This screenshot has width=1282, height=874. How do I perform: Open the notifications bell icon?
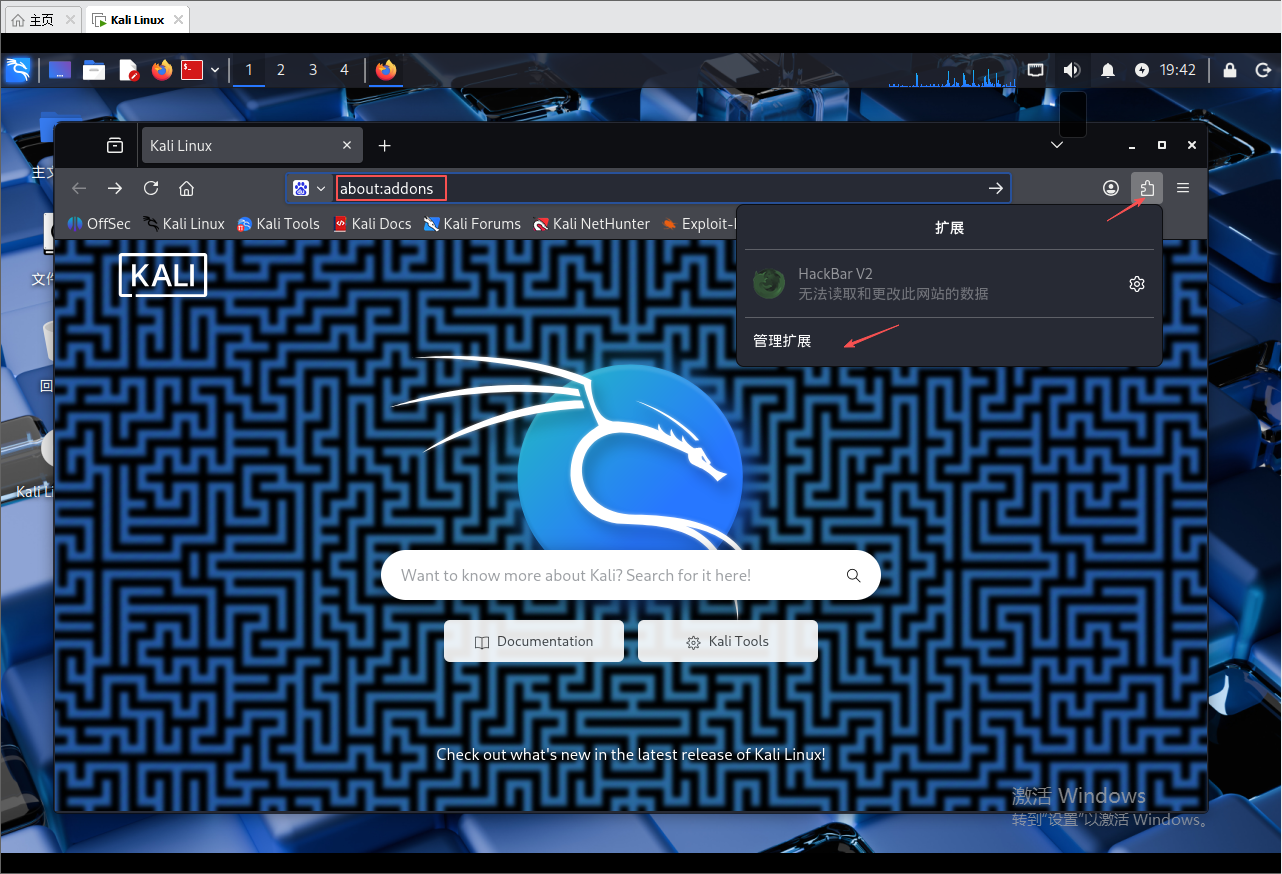[1108, 70]
